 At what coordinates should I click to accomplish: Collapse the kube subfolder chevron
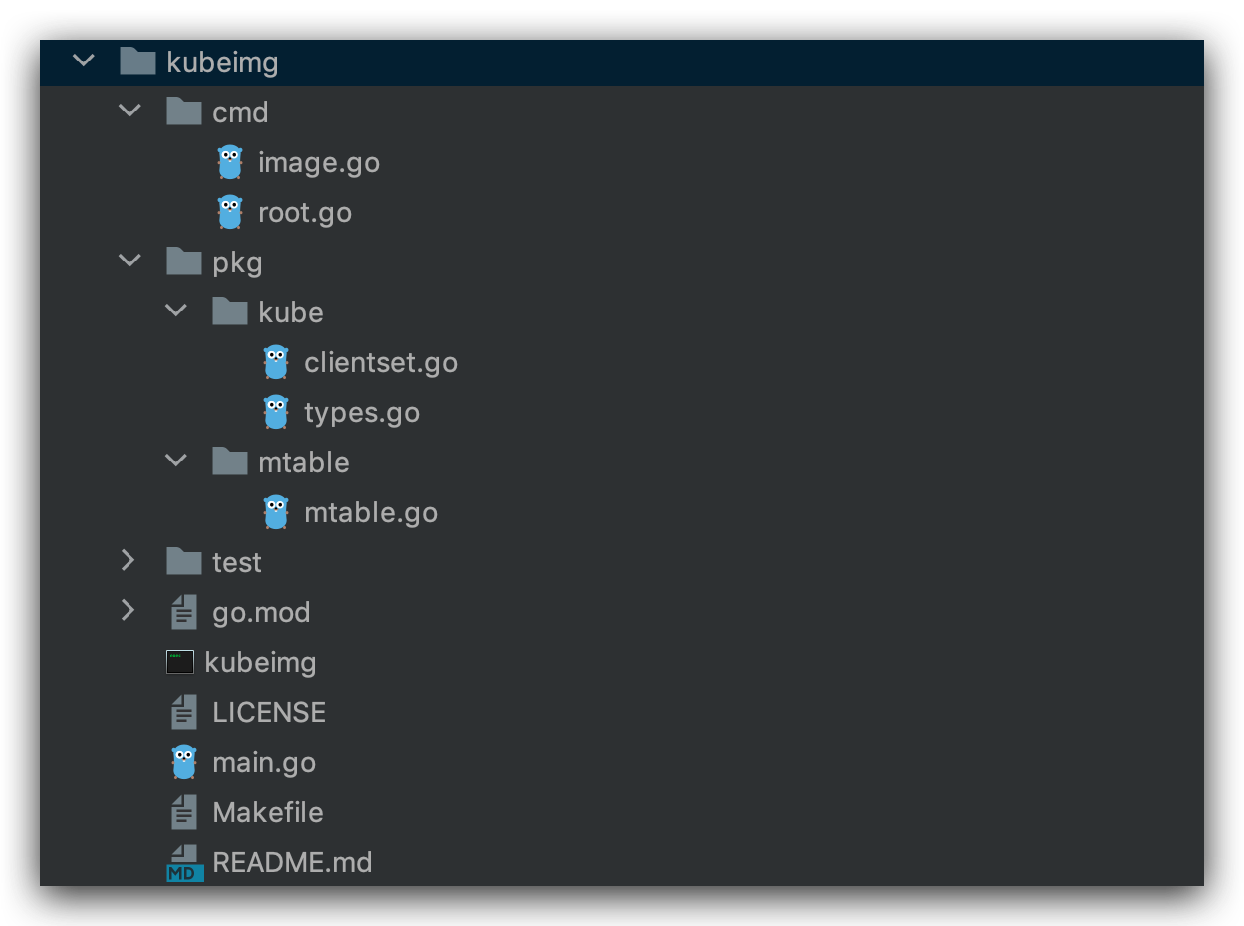[176, 311]
